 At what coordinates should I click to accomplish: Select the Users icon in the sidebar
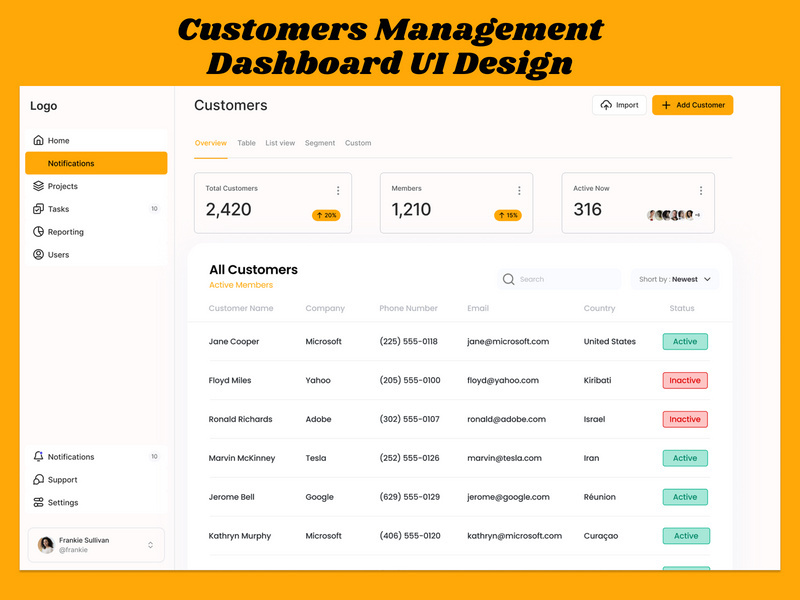[38, 255]
